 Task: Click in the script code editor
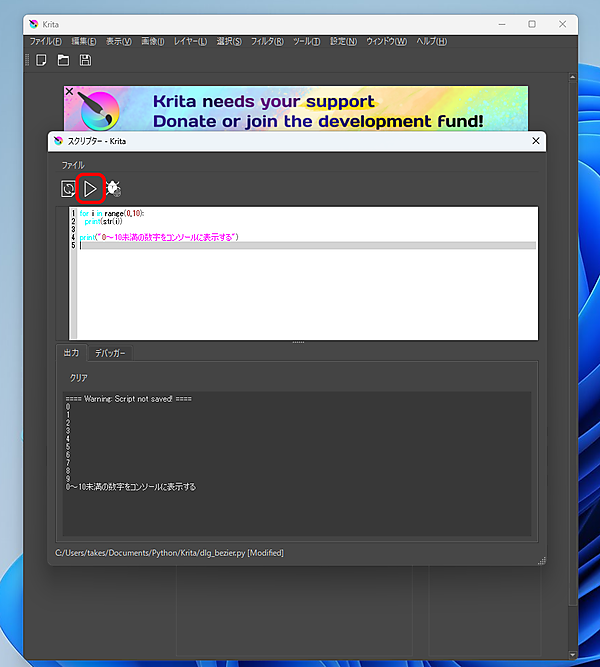click(300, 290)
